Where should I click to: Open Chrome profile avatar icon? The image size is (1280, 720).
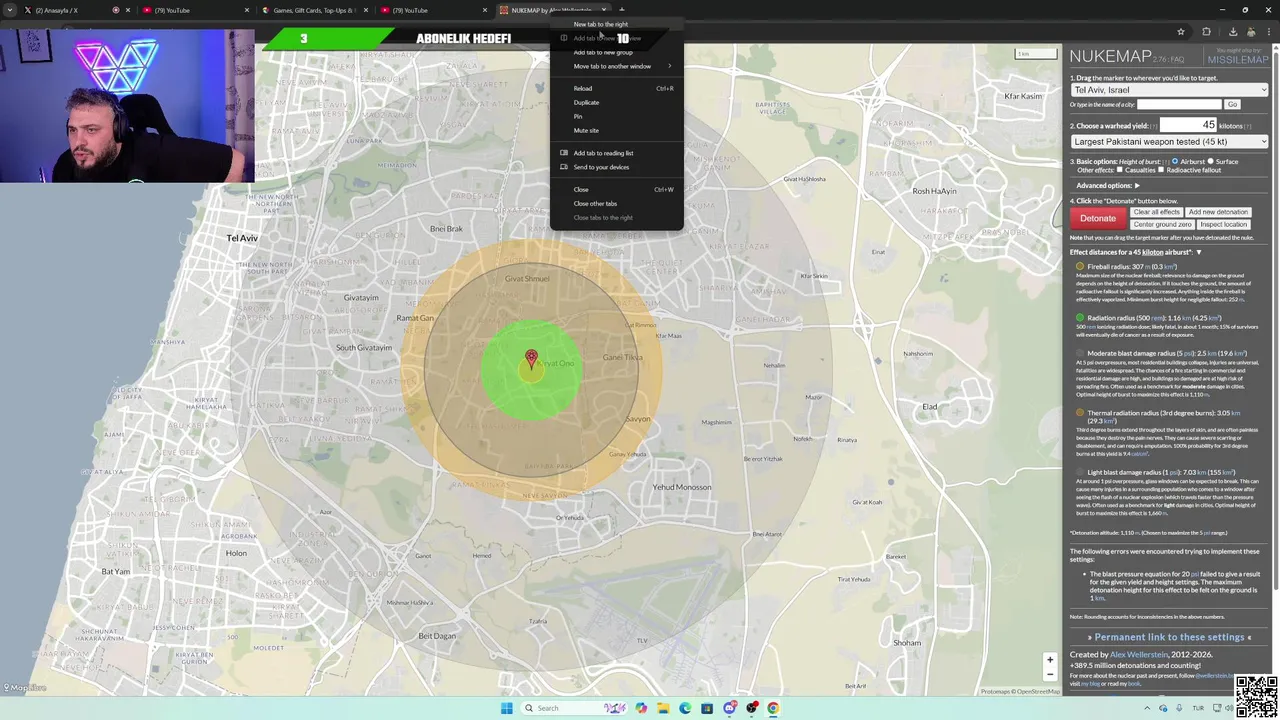pos(1251,32)
